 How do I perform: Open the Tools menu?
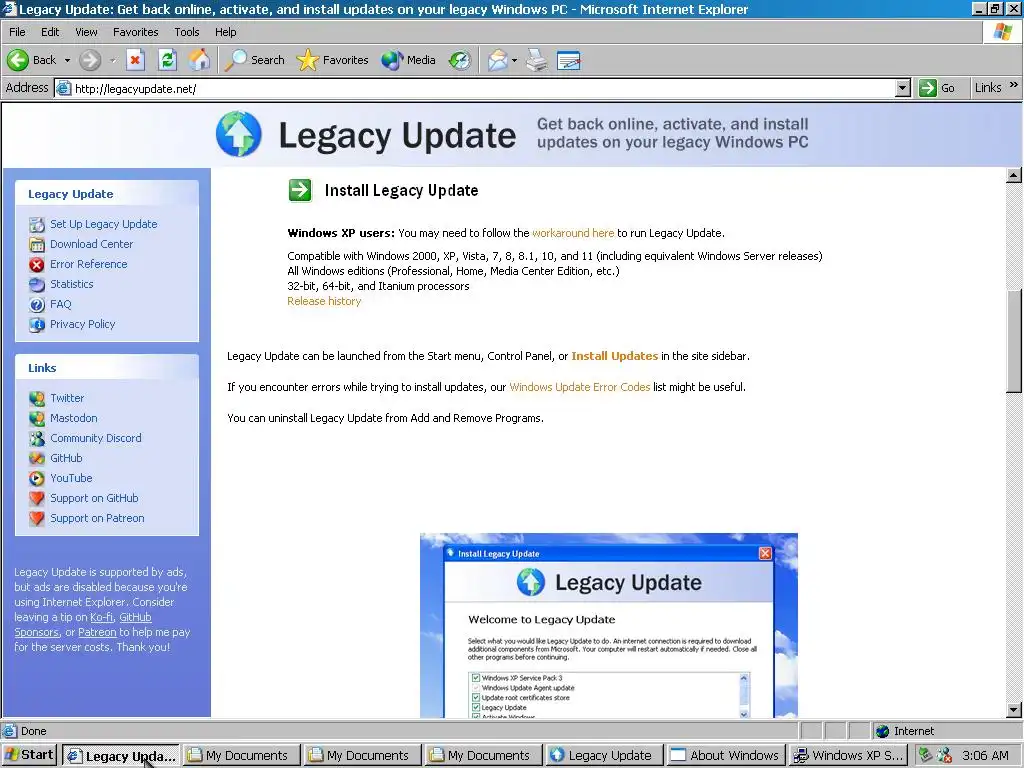(x=187, y=32)
